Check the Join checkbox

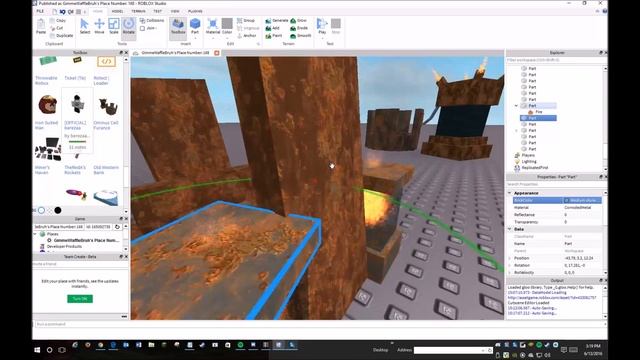(x=142, y=29)
